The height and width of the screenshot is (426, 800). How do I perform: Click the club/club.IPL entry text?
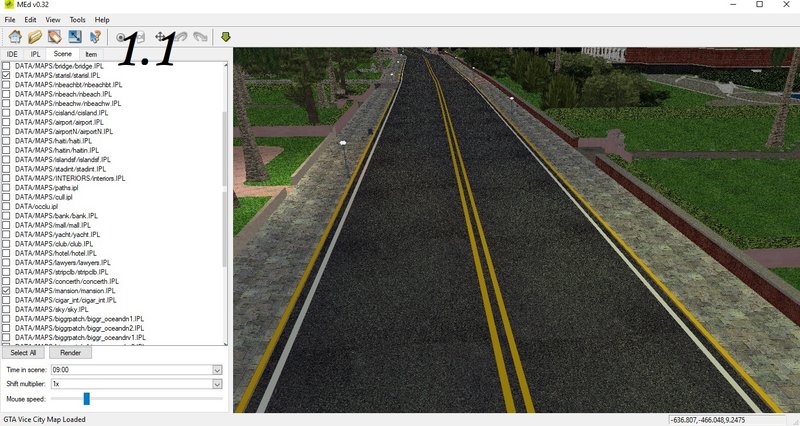click(54, 244)
